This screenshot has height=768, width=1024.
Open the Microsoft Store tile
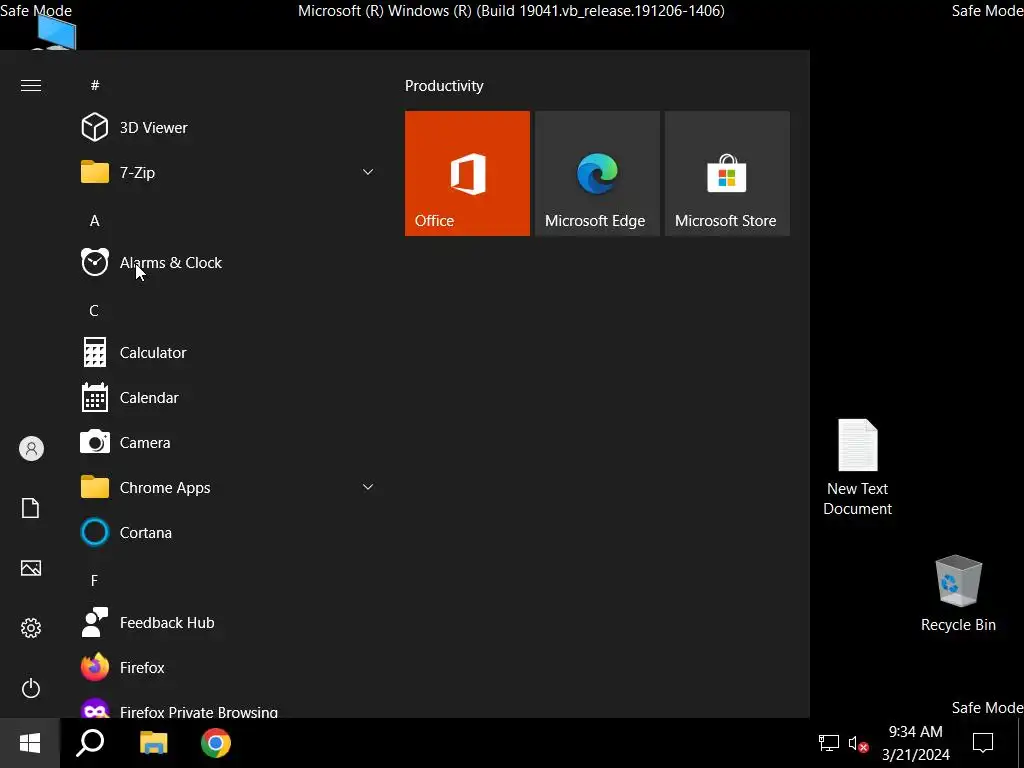727,173
